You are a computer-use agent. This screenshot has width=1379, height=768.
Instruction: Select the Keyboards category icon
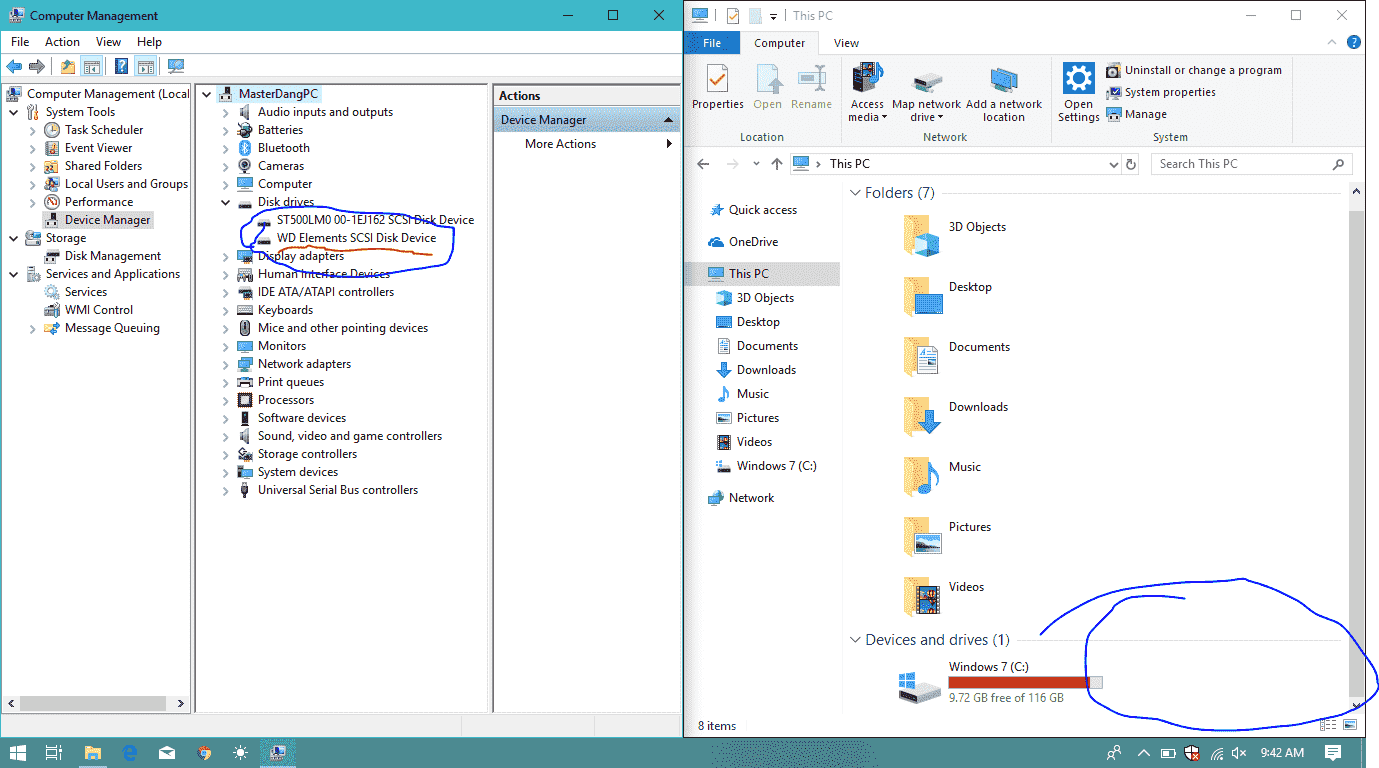pos(245,310)
